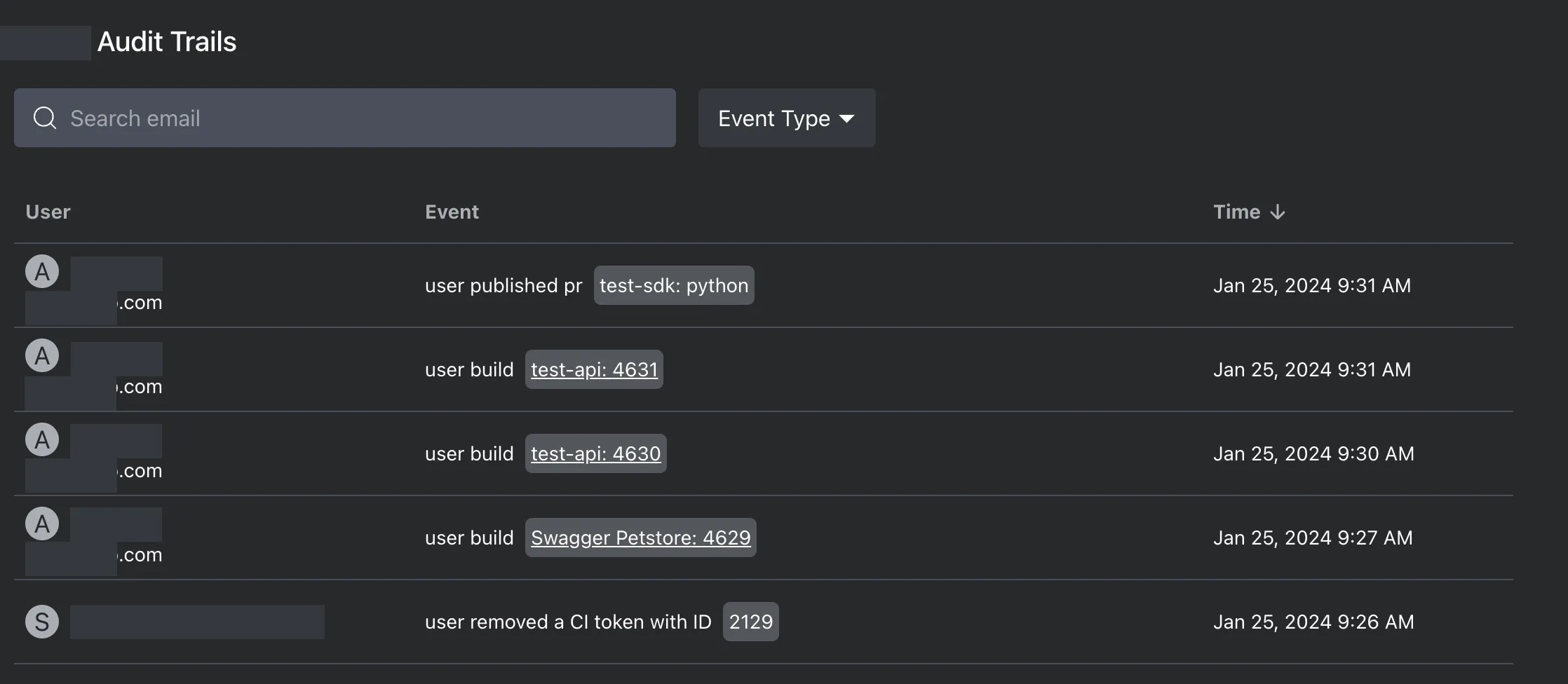Click the Event Type chevron arrow

tap(846, 119)
